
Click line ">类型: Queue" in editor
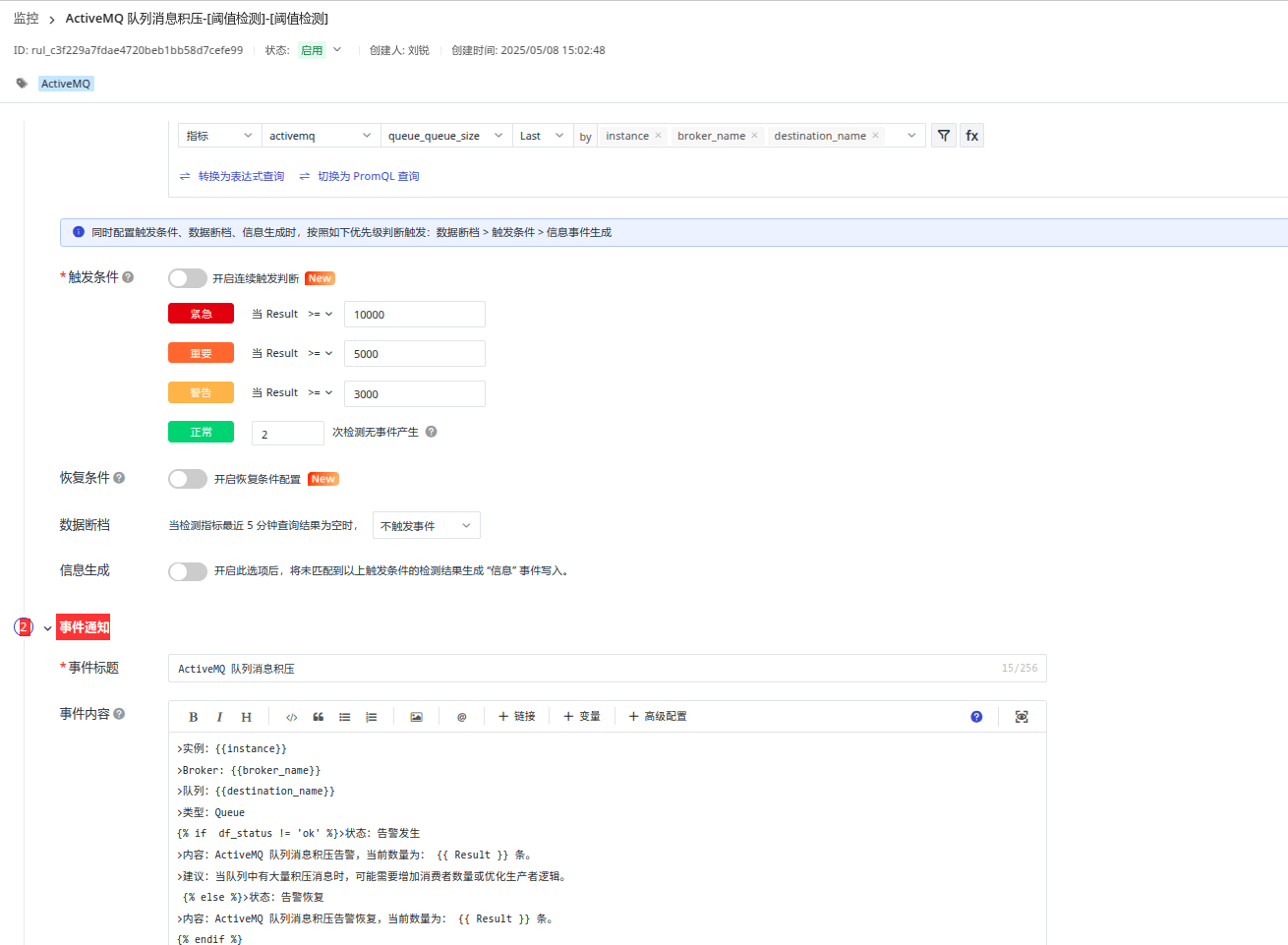click(211, 813)
